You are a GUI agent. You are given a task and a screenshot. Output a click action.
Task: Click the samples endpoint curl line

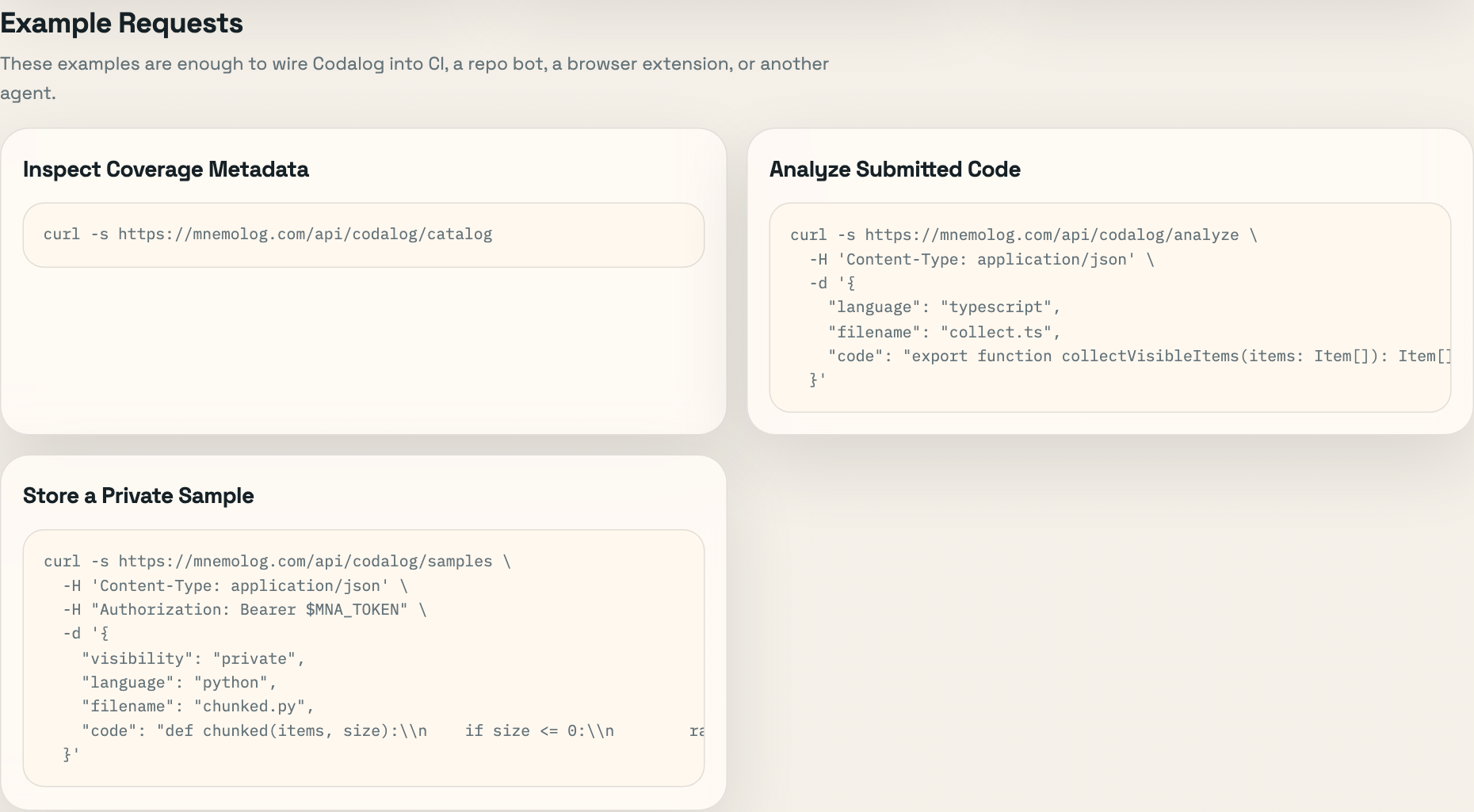(277, 561)
